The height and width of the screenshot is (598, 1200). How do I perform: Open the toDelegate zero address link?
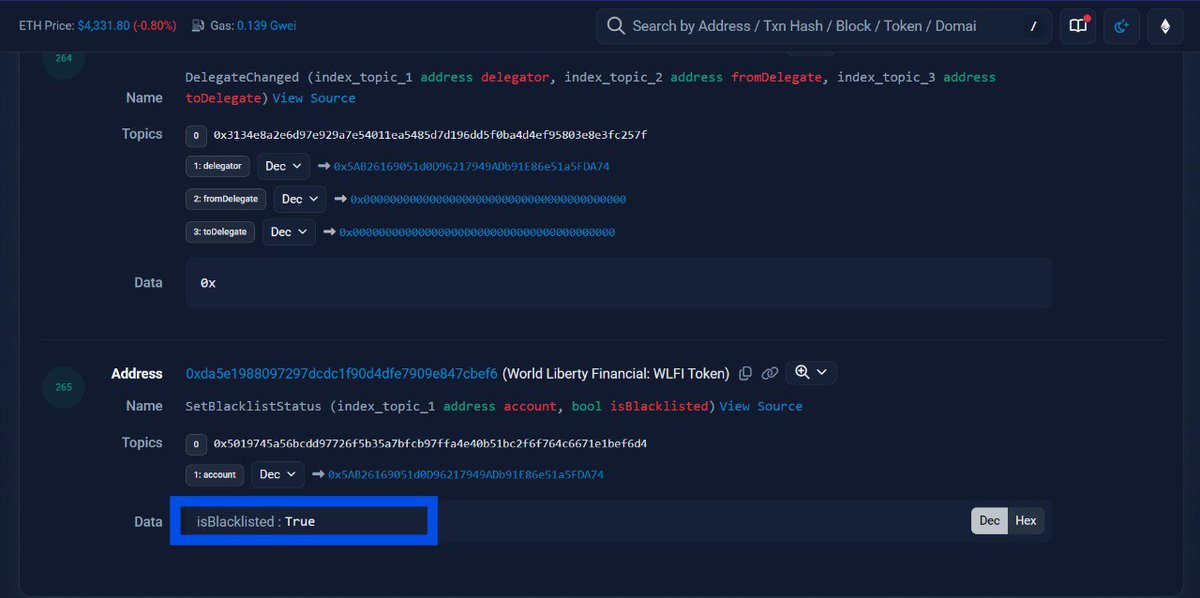[477, 232]
